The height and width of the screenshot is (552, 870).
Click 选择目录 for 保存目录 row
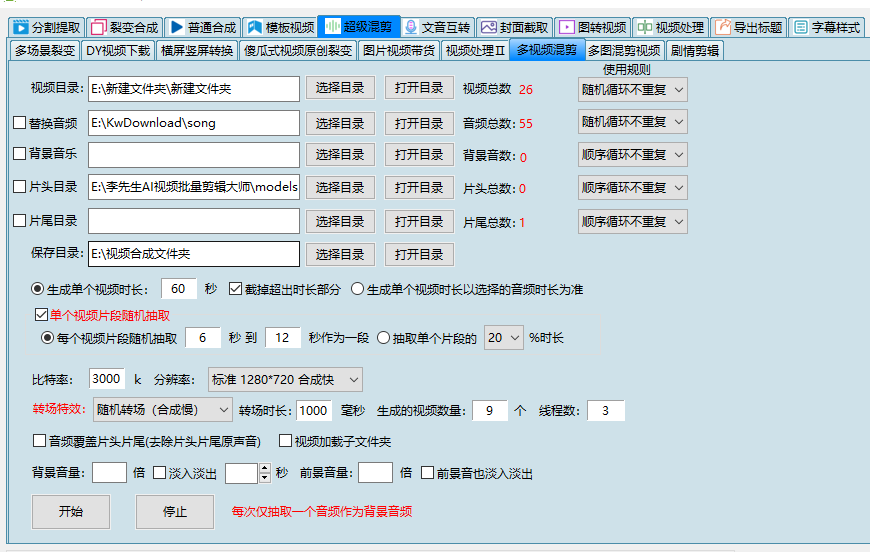coord(340,254)
